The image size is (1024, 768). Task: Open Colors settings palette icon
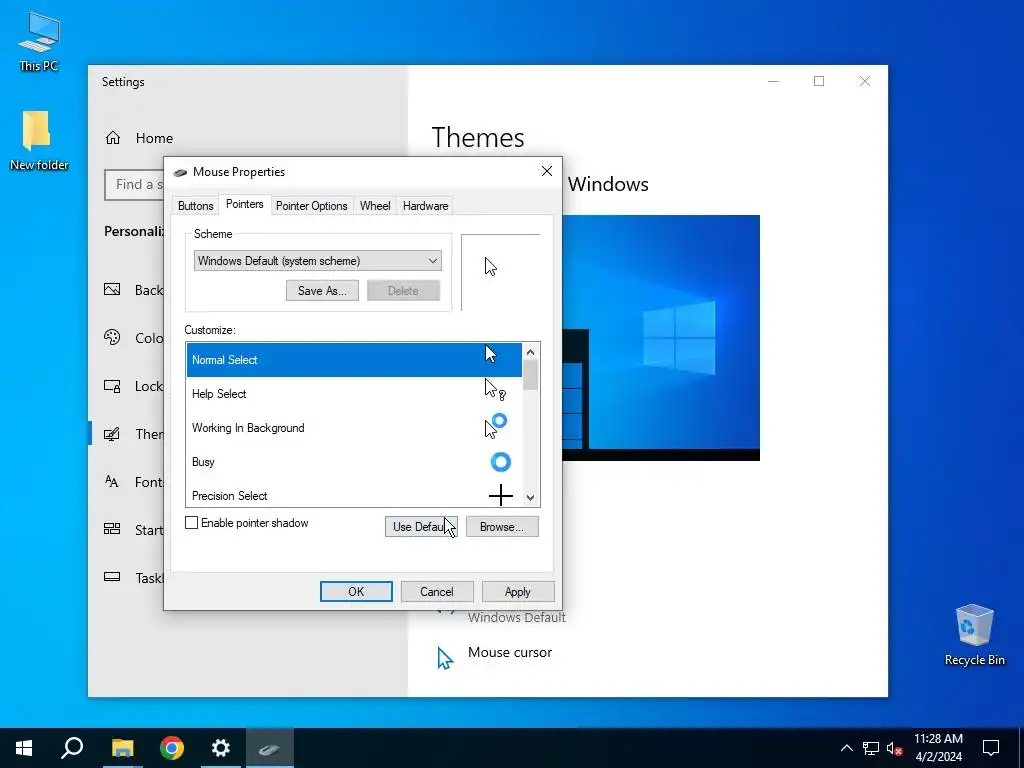[112, 338]
